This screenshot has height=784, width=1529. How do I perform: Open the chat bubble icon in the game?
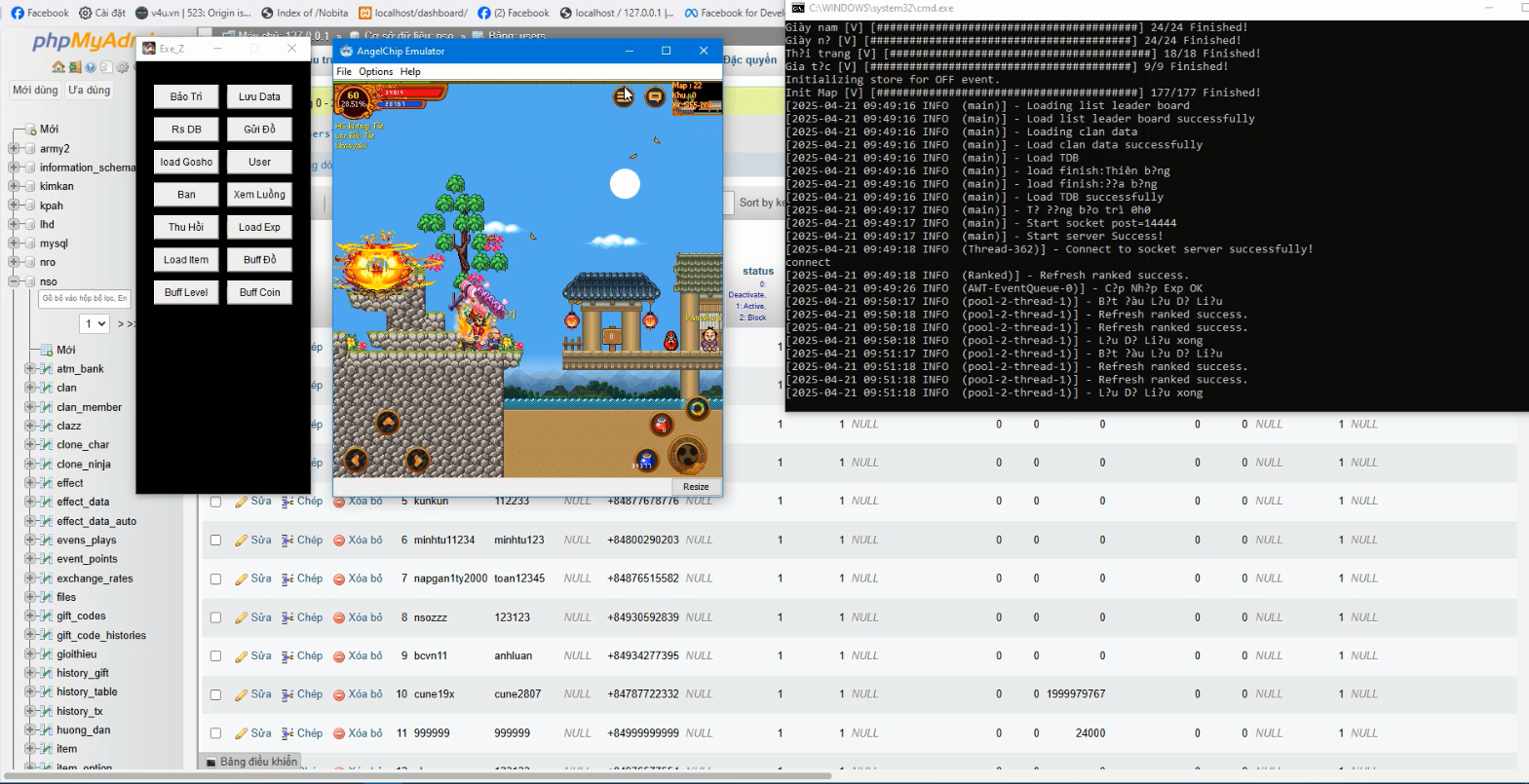pyautogui.click(x=655, y=96)
